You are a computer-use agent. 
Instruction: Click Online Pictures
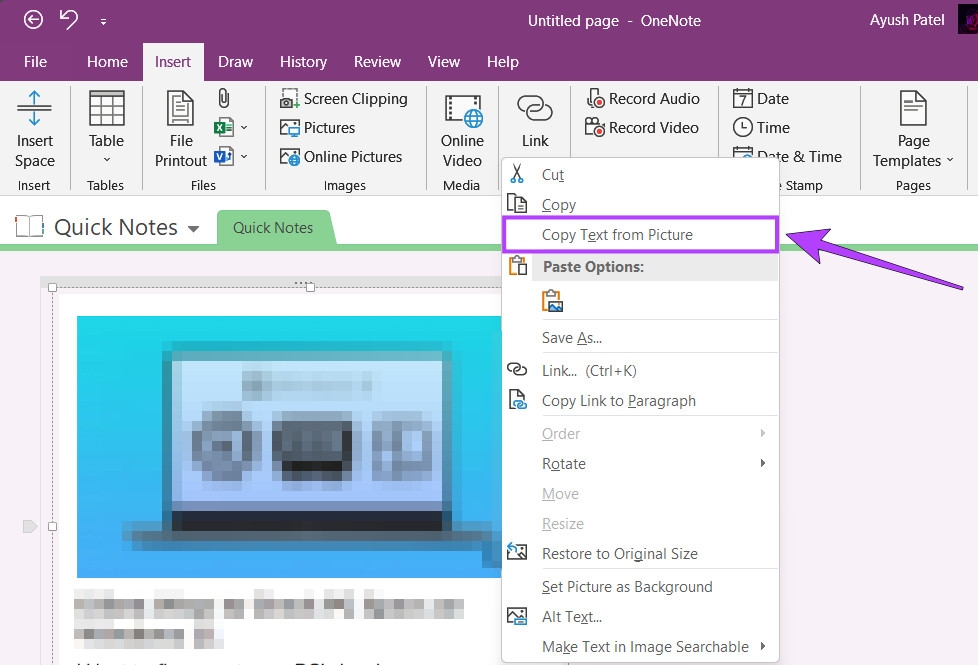pyautogui.click(x=341, y=157)
